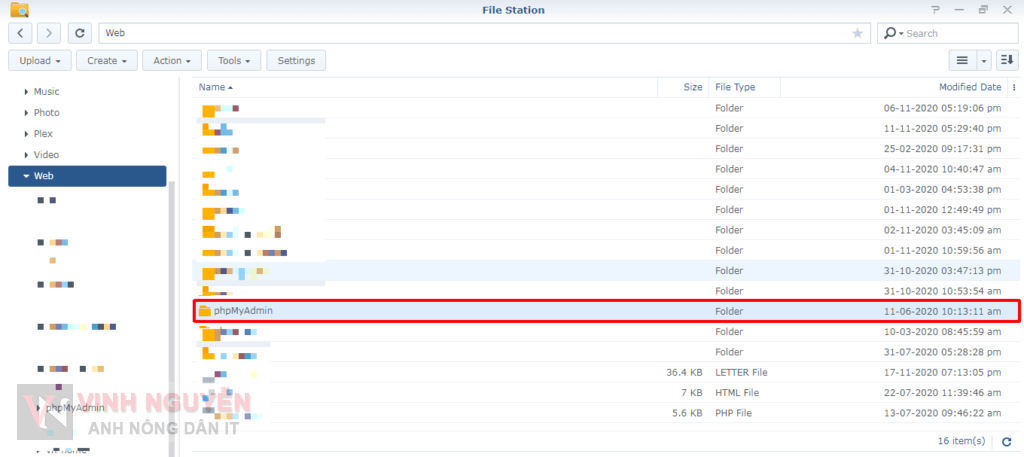
Task: Reload the file list at bottom right
Action: [x=1005, y=441]
